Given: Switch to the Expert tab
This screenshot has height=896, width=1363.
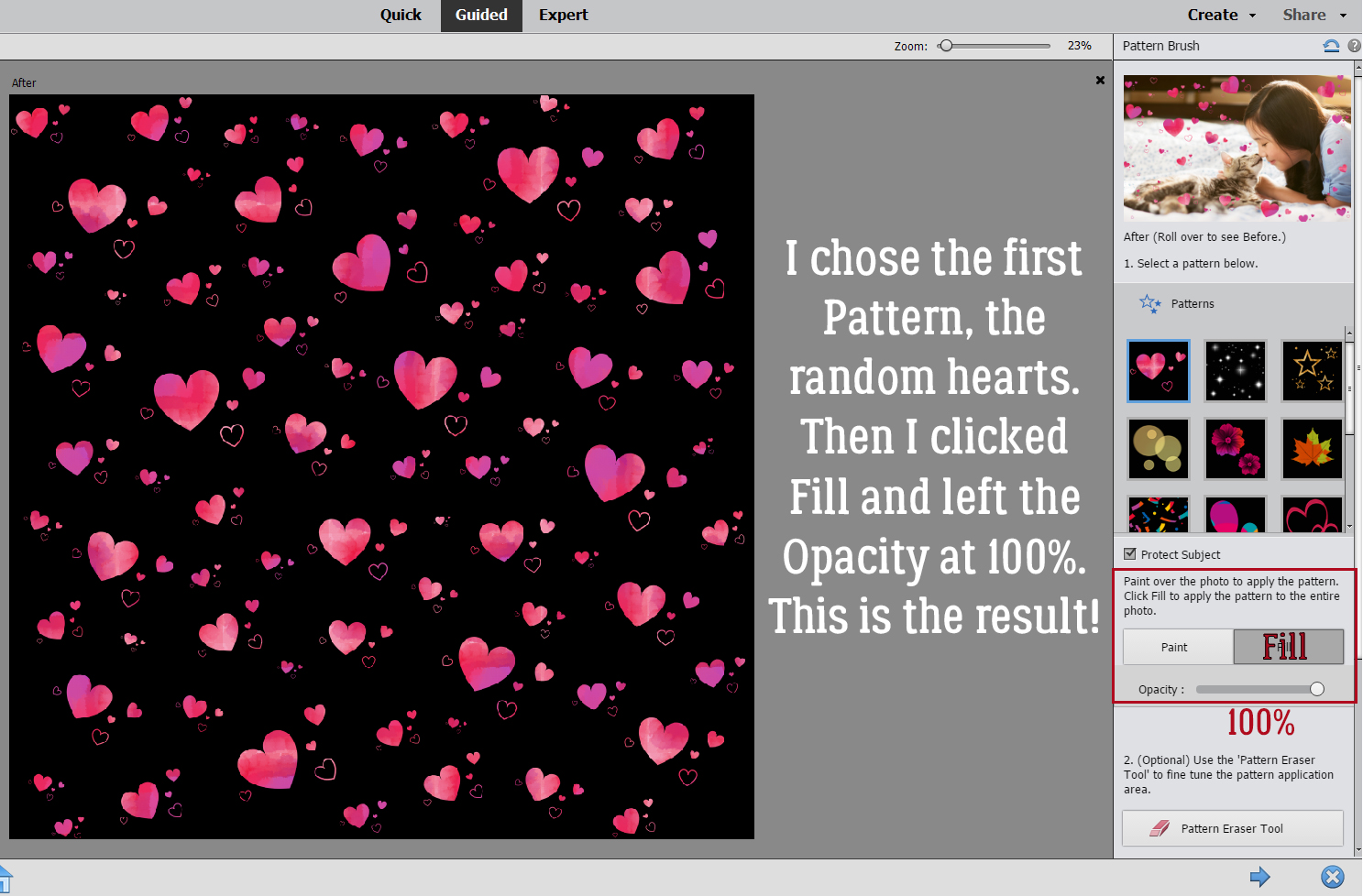Looking at the screenshot, I should 563,15.
